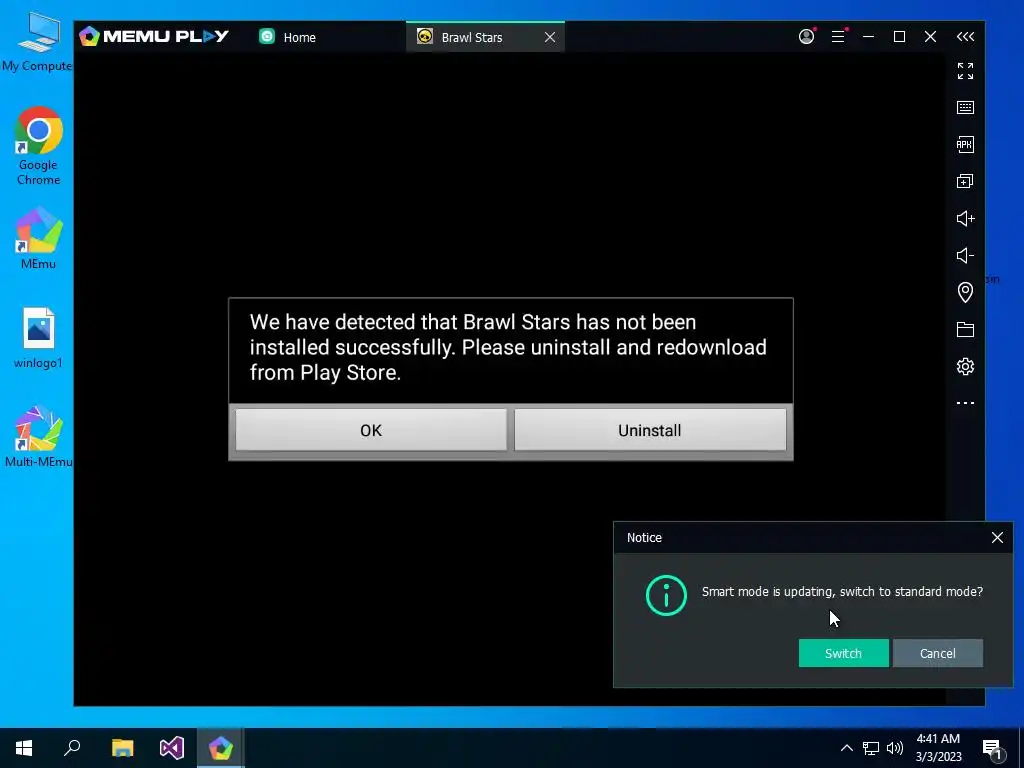
Task: Open taskbar search
Action: coord(72,748)
